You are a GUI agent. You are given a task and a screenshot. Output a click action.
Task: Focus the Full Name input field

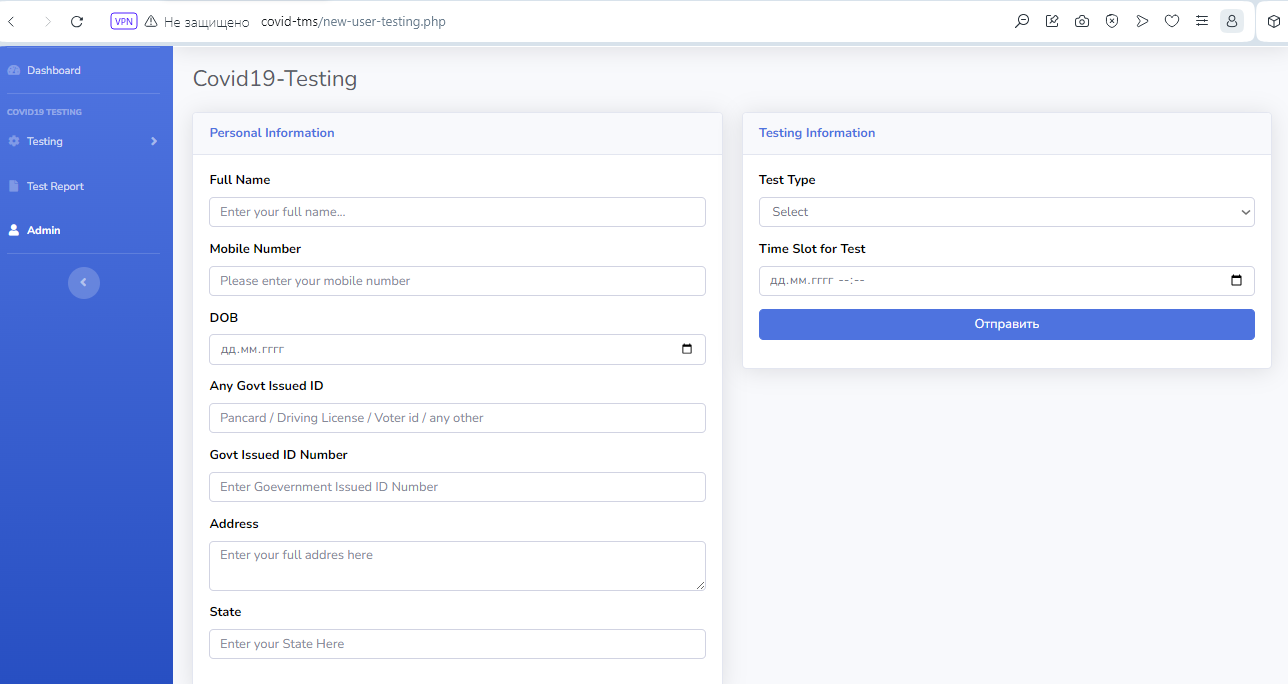point(457,212)
